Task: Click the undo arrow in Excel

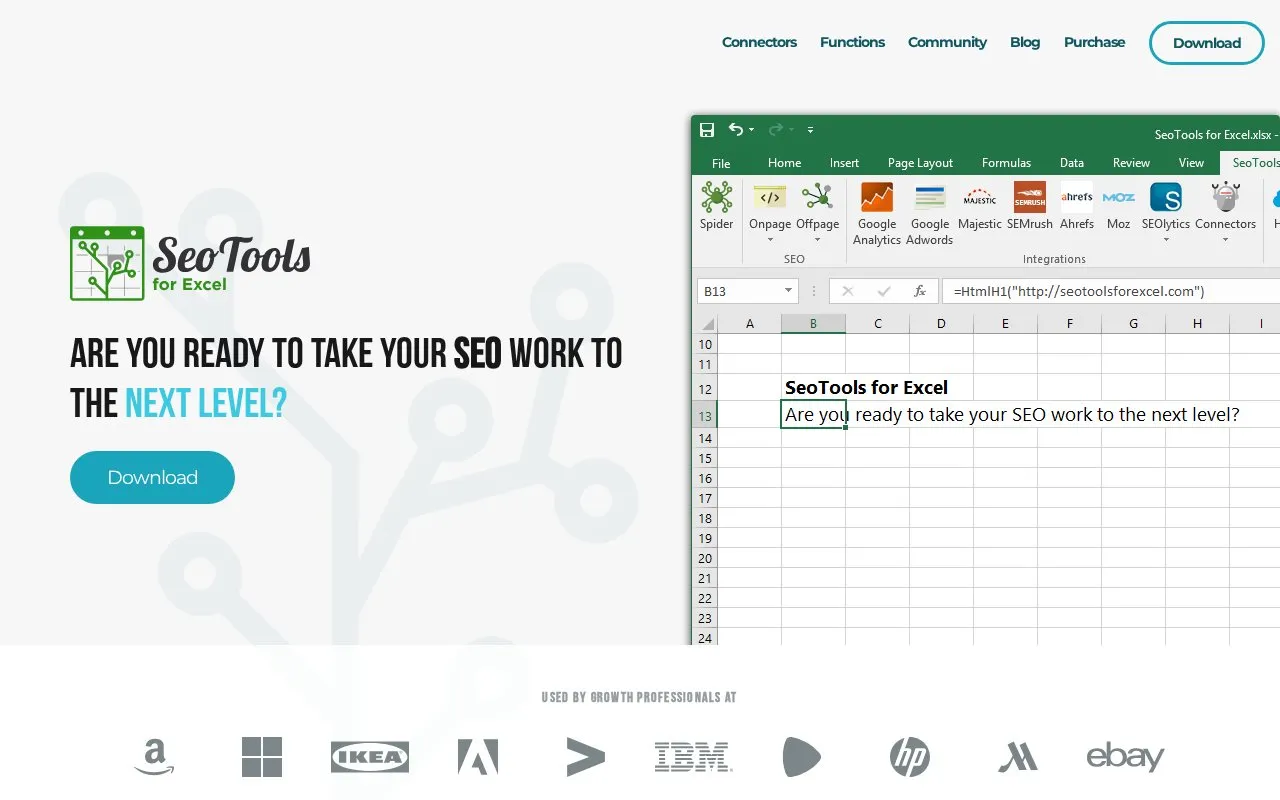Action: (736, 130)
